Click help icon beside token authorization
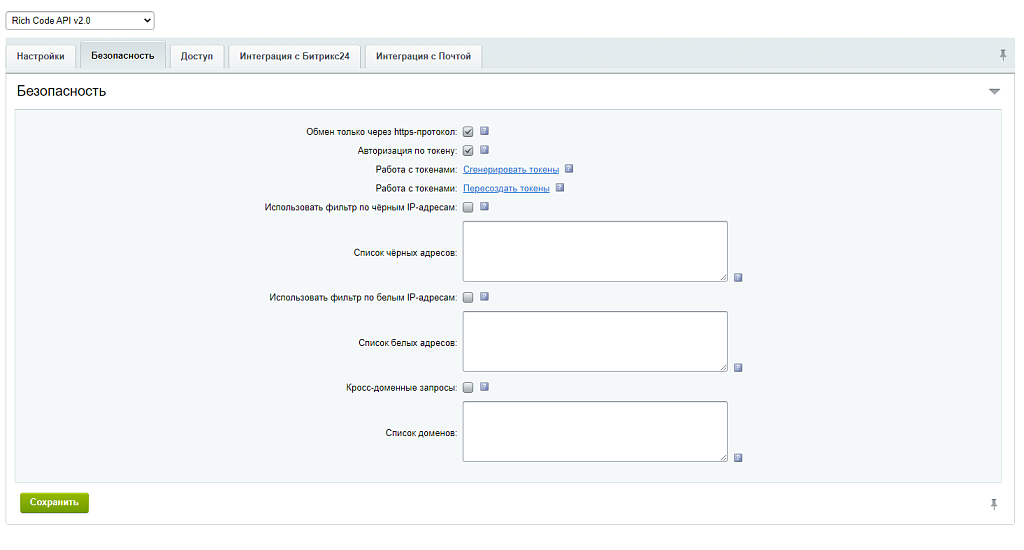 click(x=484, y=150)
